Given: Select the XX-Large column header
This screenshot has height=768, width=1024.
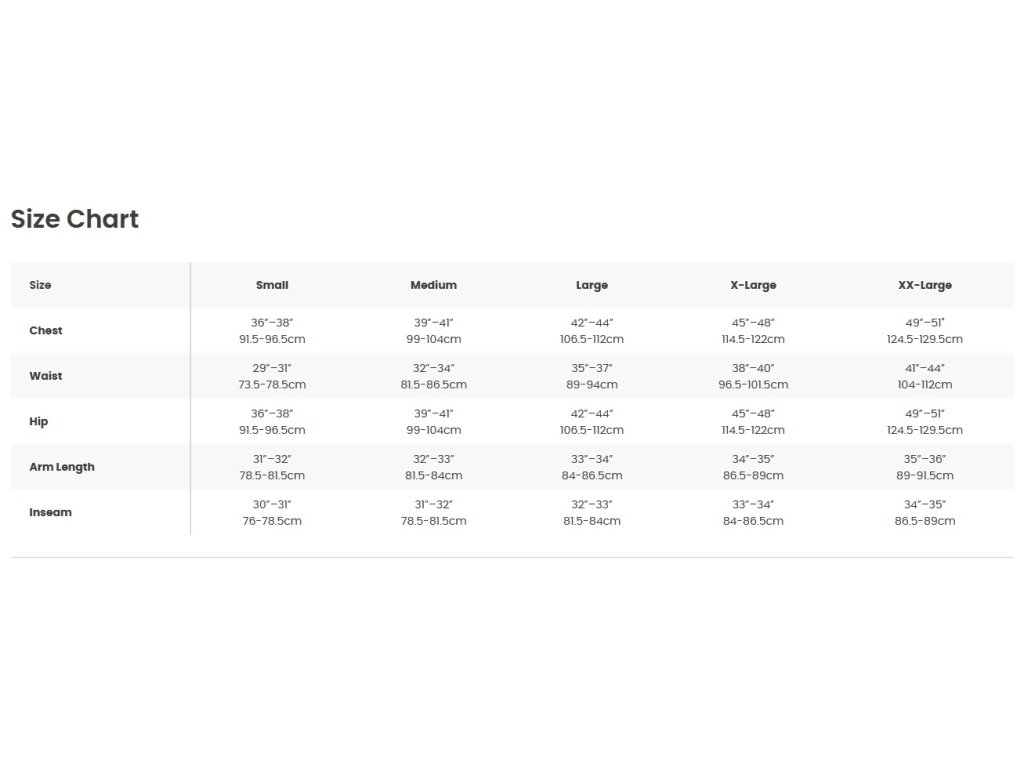Looking at the screenshot, I should (925, 285).
